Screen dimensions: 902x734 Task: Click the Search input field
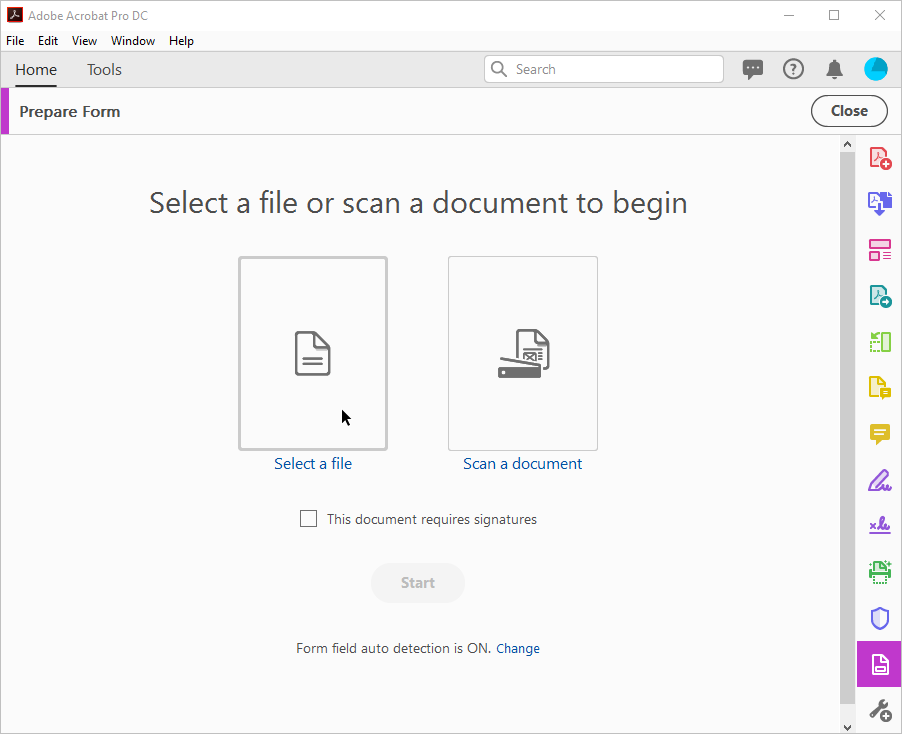click(x=603, y=70)
